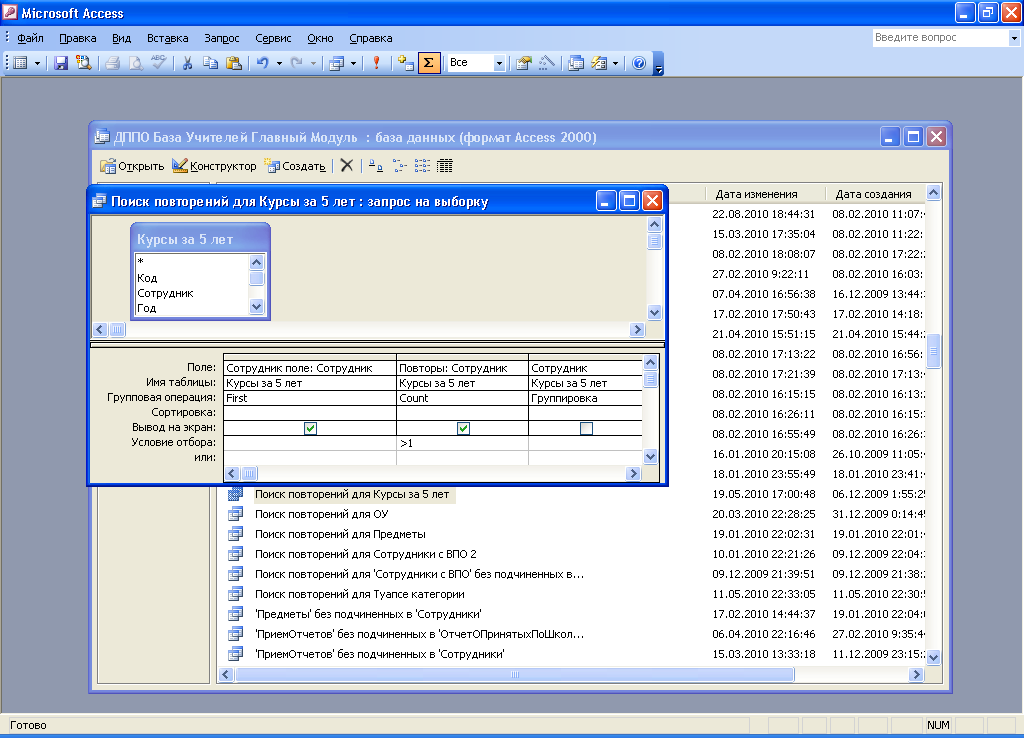Click the query icon beside 'Поиск повторений для Туапсе категории'

[x=236, y=594]
